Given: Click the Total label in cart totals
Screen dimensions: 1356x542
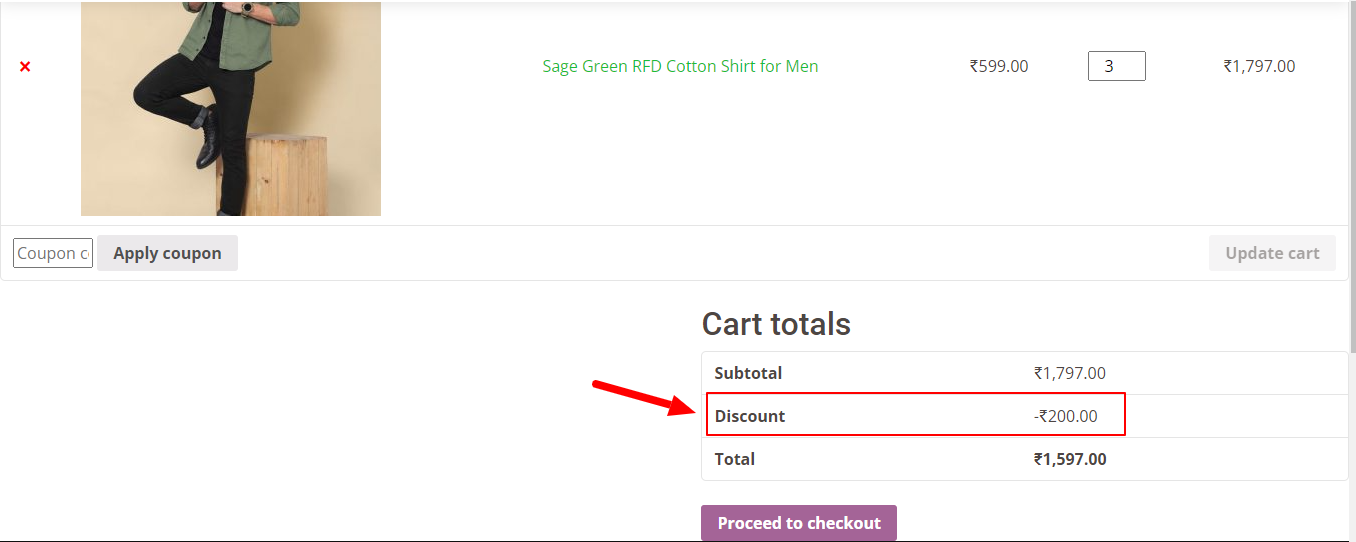Looking at the screenshot, I should (x=734, y=459).
